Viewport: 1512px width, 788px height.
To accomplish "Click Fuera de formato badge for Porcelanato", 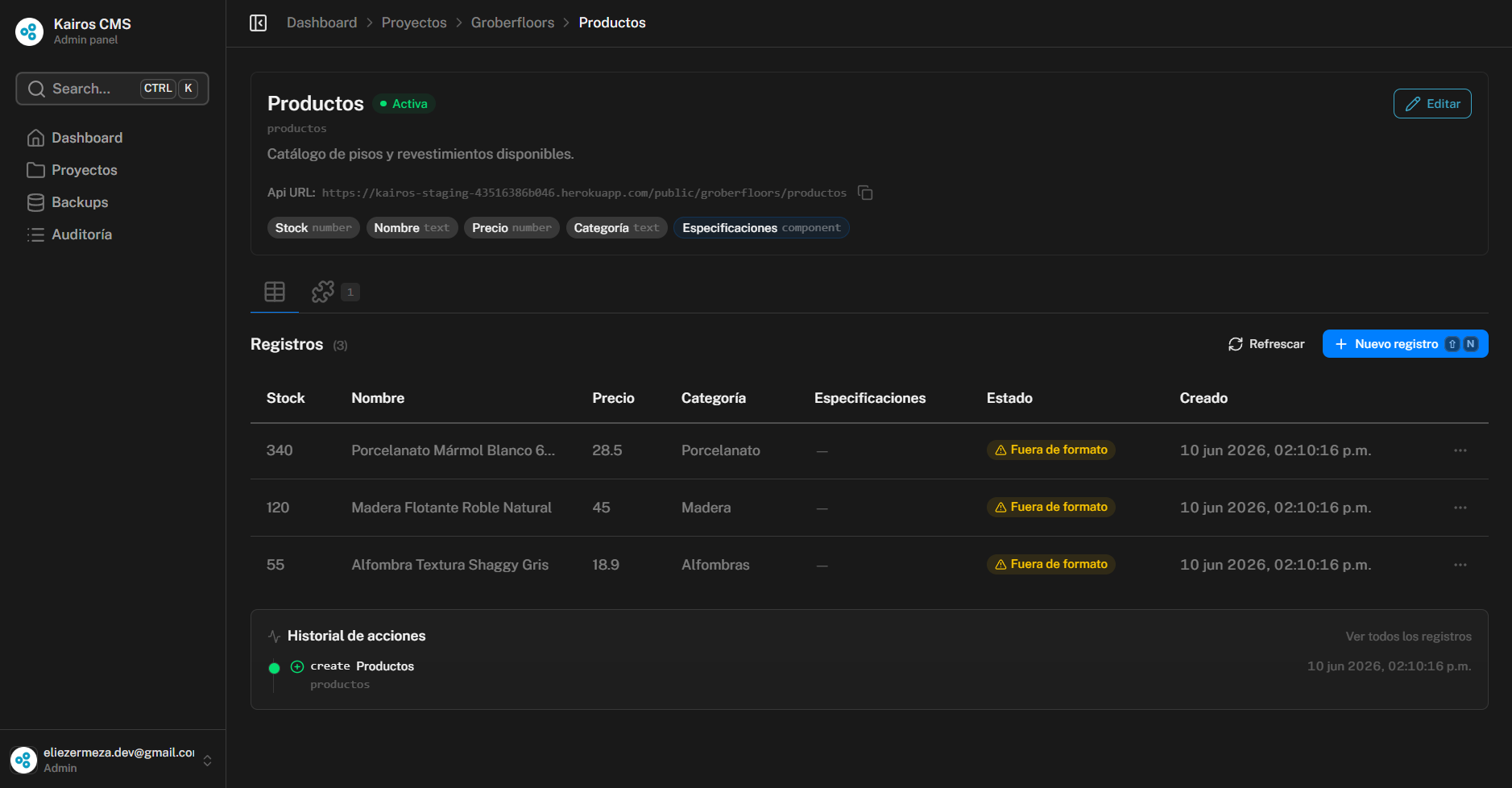I will tap(1050, 450).
